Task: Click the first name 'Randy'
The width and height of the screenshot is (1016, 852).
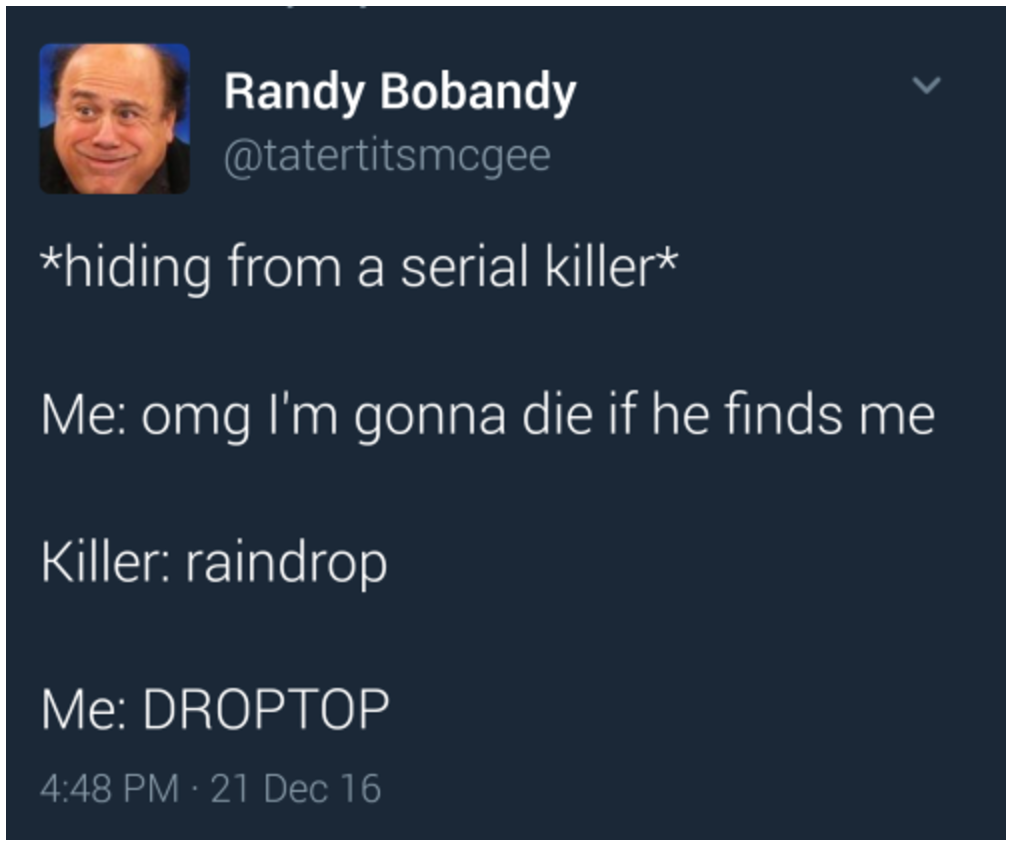Action: click(294, 93)
